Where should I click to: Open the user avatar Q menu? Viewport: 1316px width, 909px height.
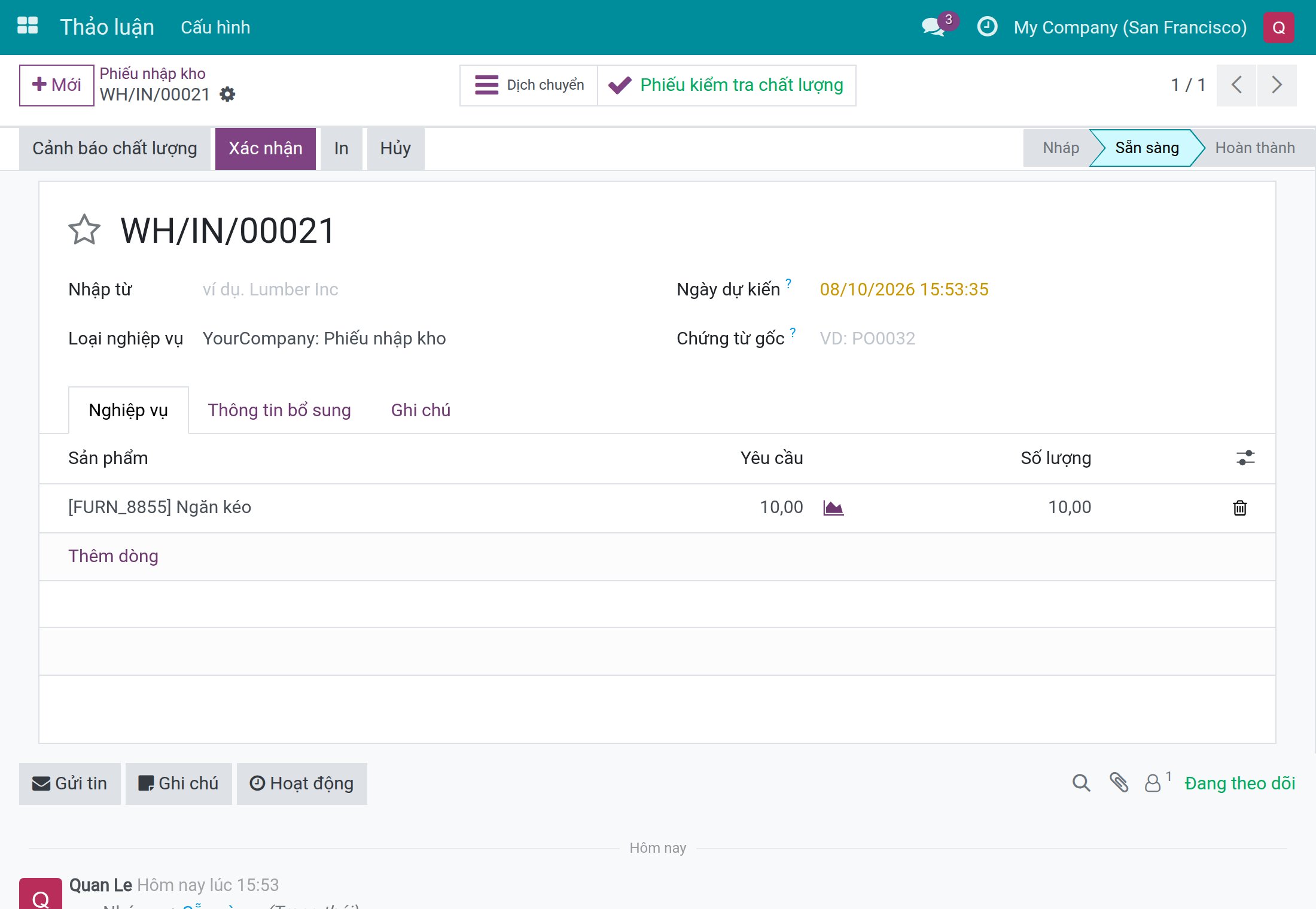[1279, 28]
